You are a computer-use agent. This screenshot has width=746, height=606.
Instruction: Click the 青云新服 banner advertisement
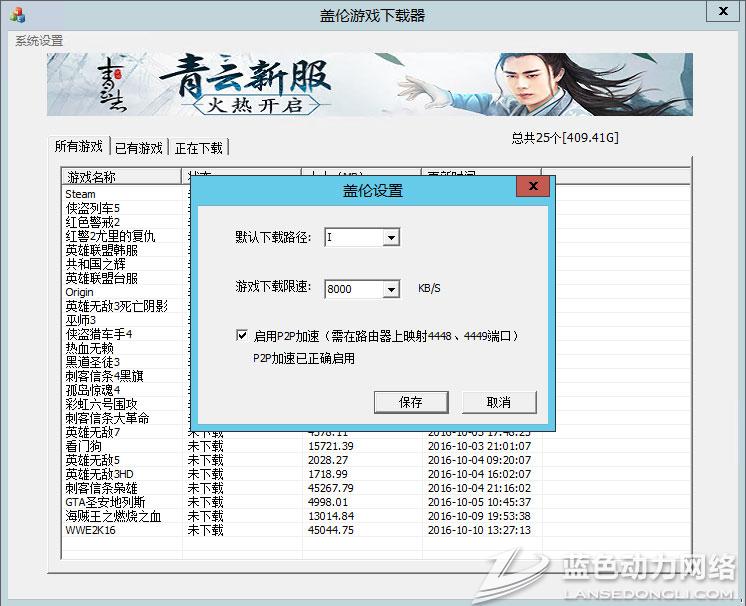tap(370, 85)
